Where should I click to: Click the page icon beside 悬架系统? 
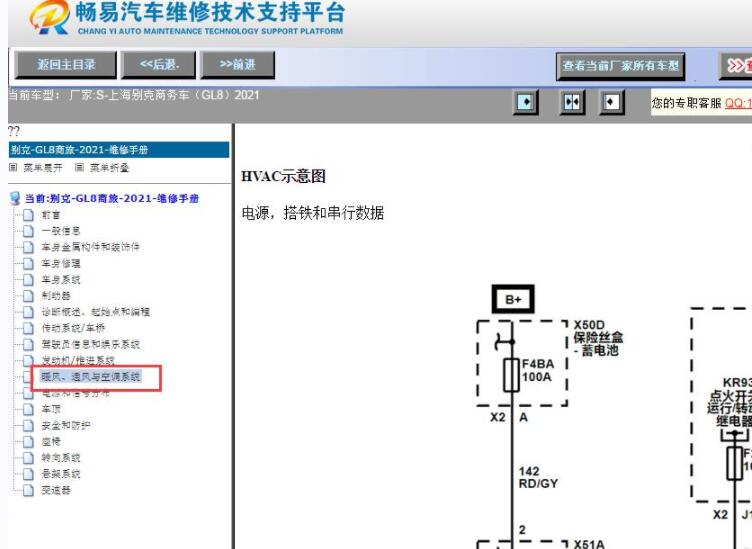(x=28, y=474)
